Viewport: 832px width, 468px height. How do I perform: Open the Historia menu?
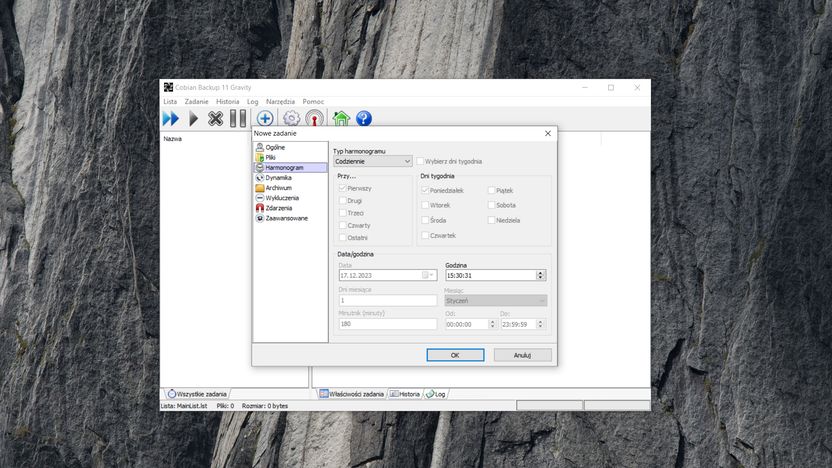(x=228, y=101)
